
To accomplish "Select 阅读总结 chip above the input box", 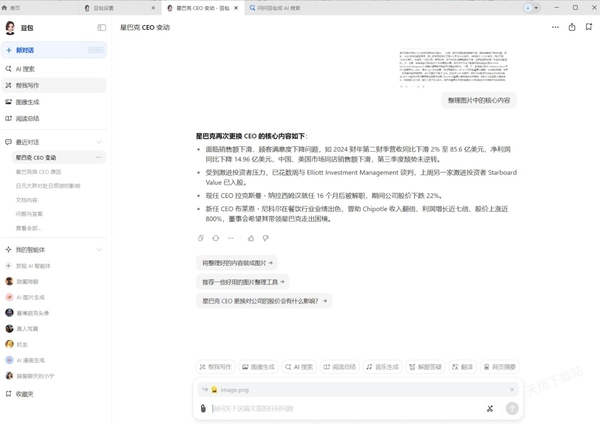I will pos(339,367).
